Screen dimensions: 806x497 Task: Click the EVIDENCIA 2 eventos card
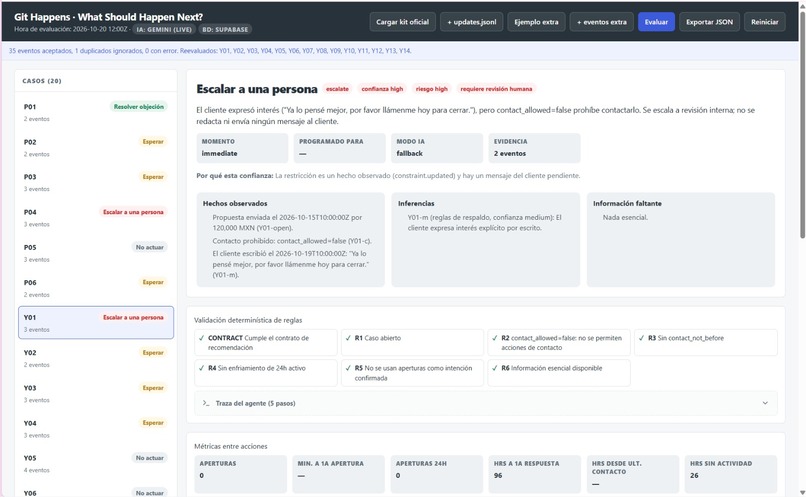[535, 148]
